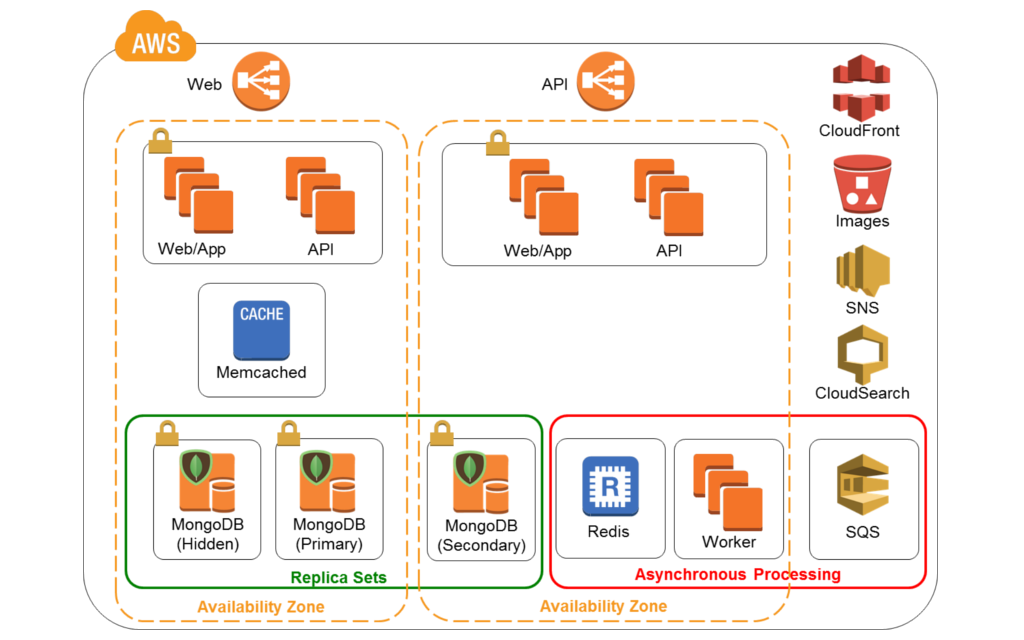Screen dimensions: 1024x640
Task: Select Web/App instances in right availability zone
Action: [x=543, y=197]
